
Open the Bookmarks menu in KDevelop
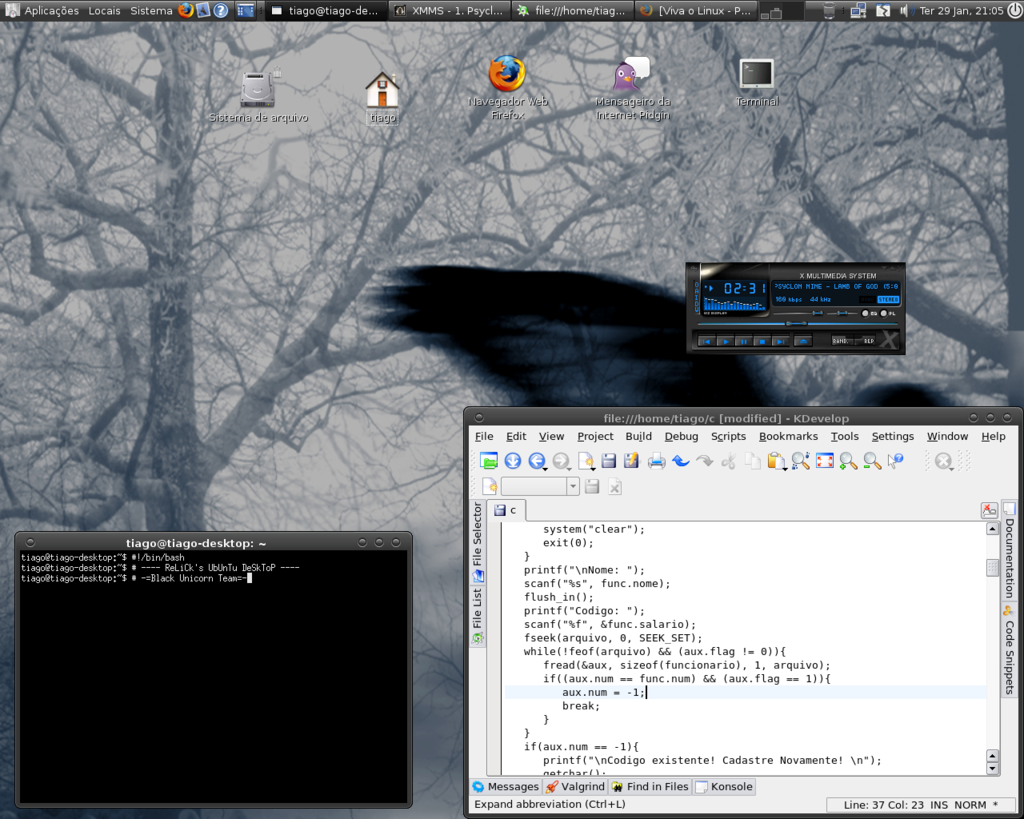click(x=788, y=436)
